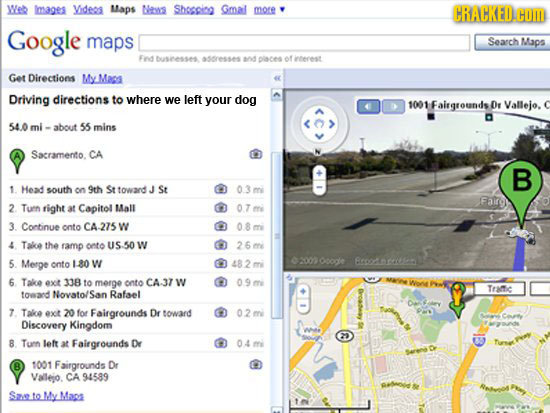
Task: Click green marker A in directions list
Action: [17, 161]
